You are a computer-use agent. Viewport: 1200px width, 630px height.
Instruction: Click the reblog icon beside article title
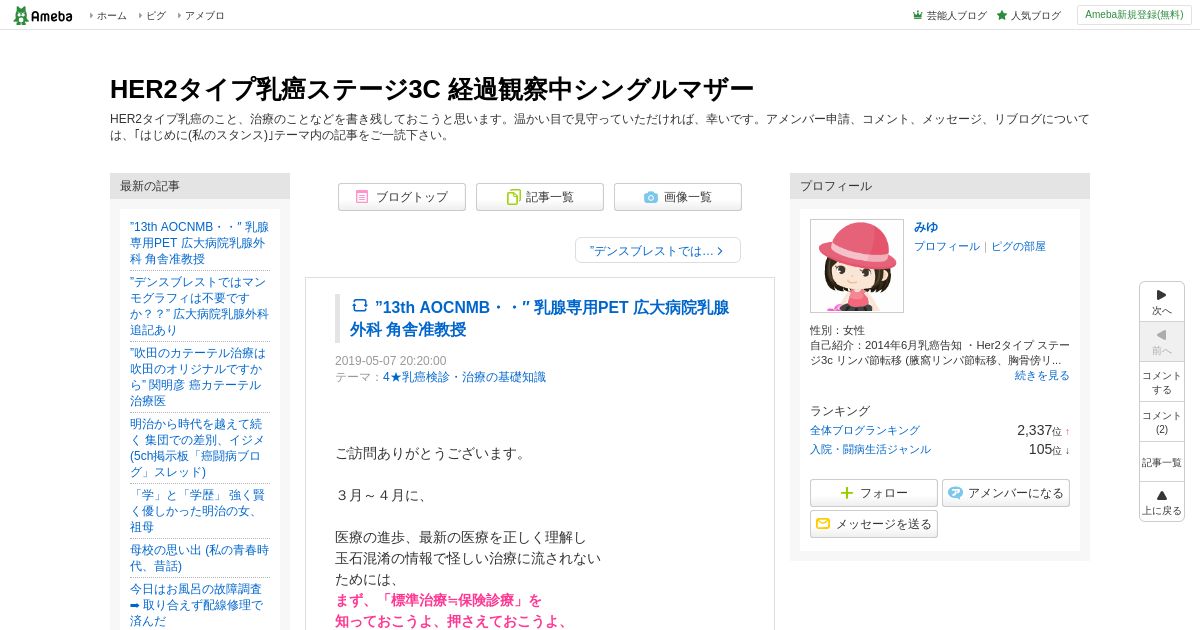click(x=360, y=306)
